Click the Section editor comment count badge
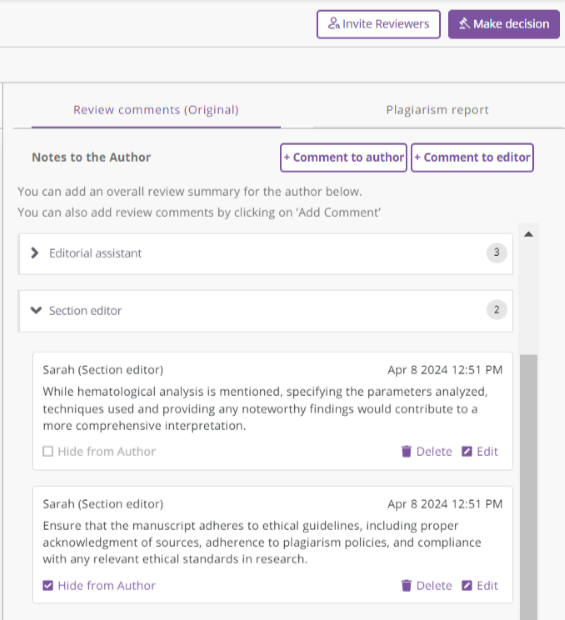The width and height of the screenshot is (565, 620). 497,310
